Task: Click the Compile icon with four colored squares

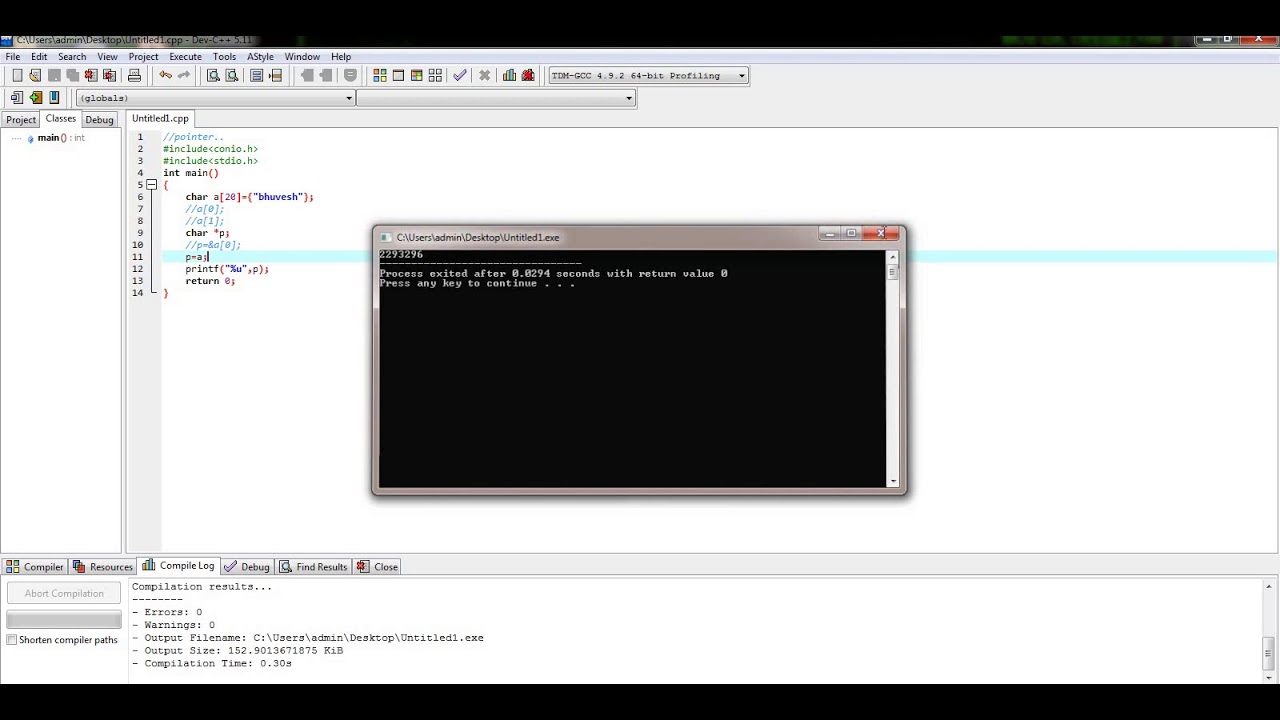Action: pos(380,75)
